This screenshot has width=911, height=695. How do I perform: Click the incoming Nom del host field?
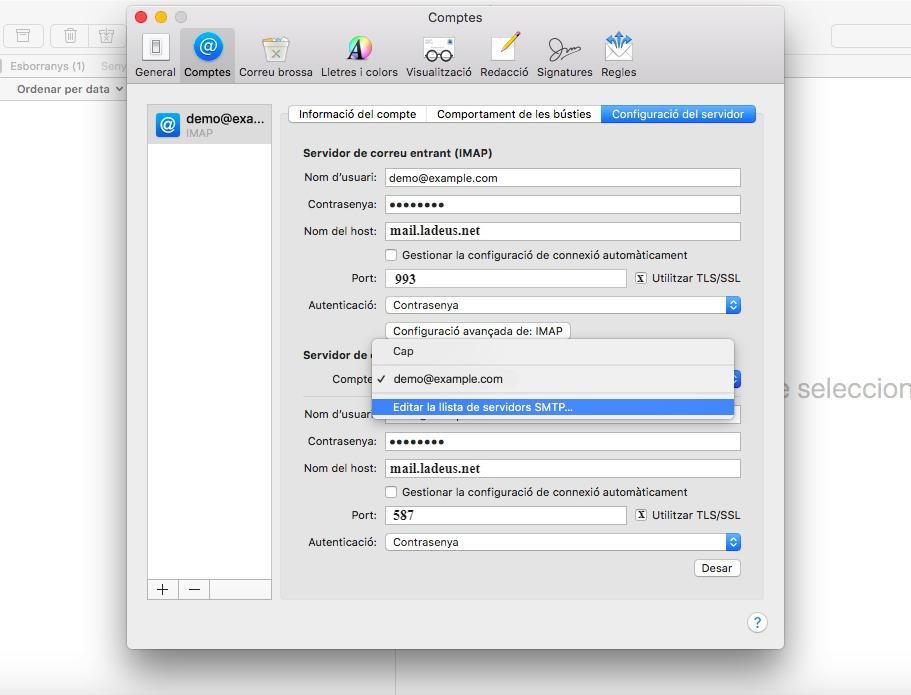coord(562,231)
